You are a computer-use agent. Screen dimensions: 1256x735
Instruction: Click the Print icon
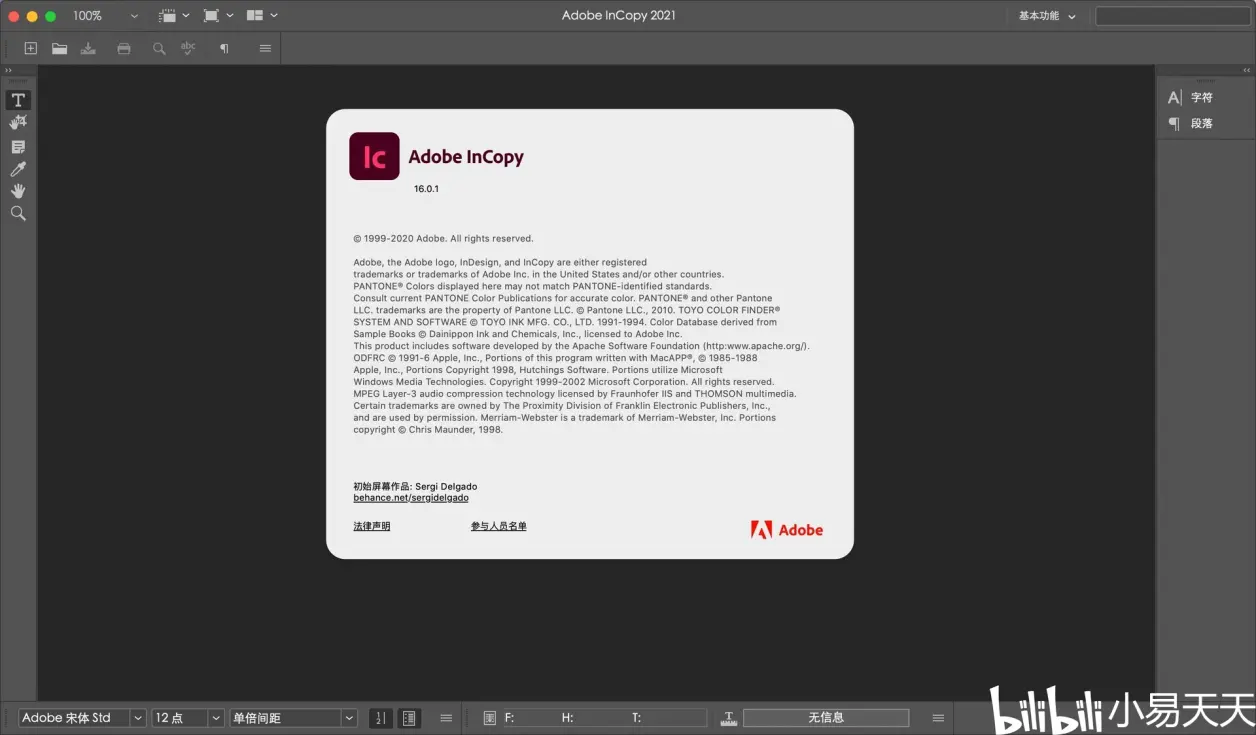[x=124, y=48]
